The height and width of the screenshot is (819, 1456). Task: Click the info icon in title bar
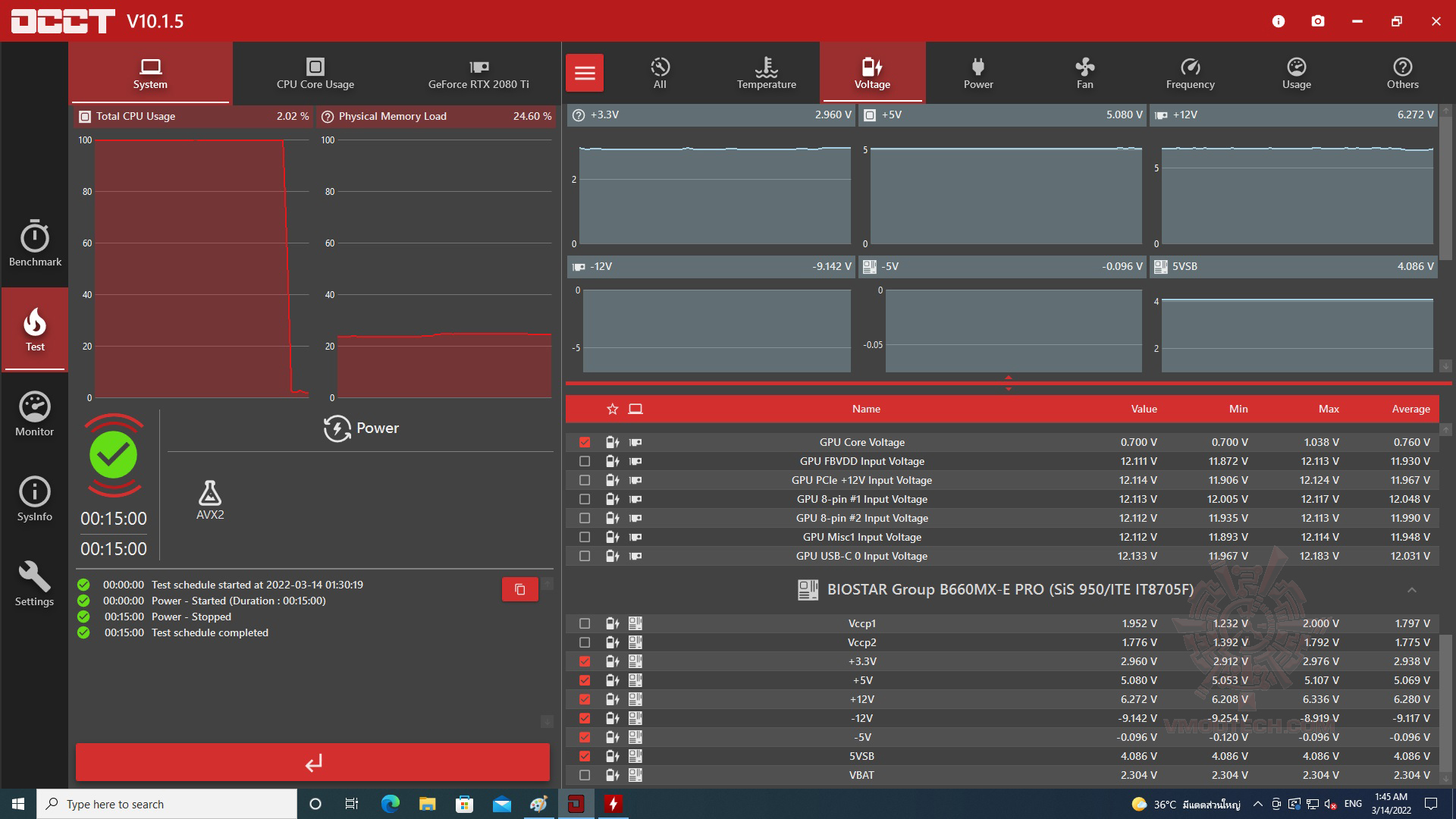point(1279,21)
